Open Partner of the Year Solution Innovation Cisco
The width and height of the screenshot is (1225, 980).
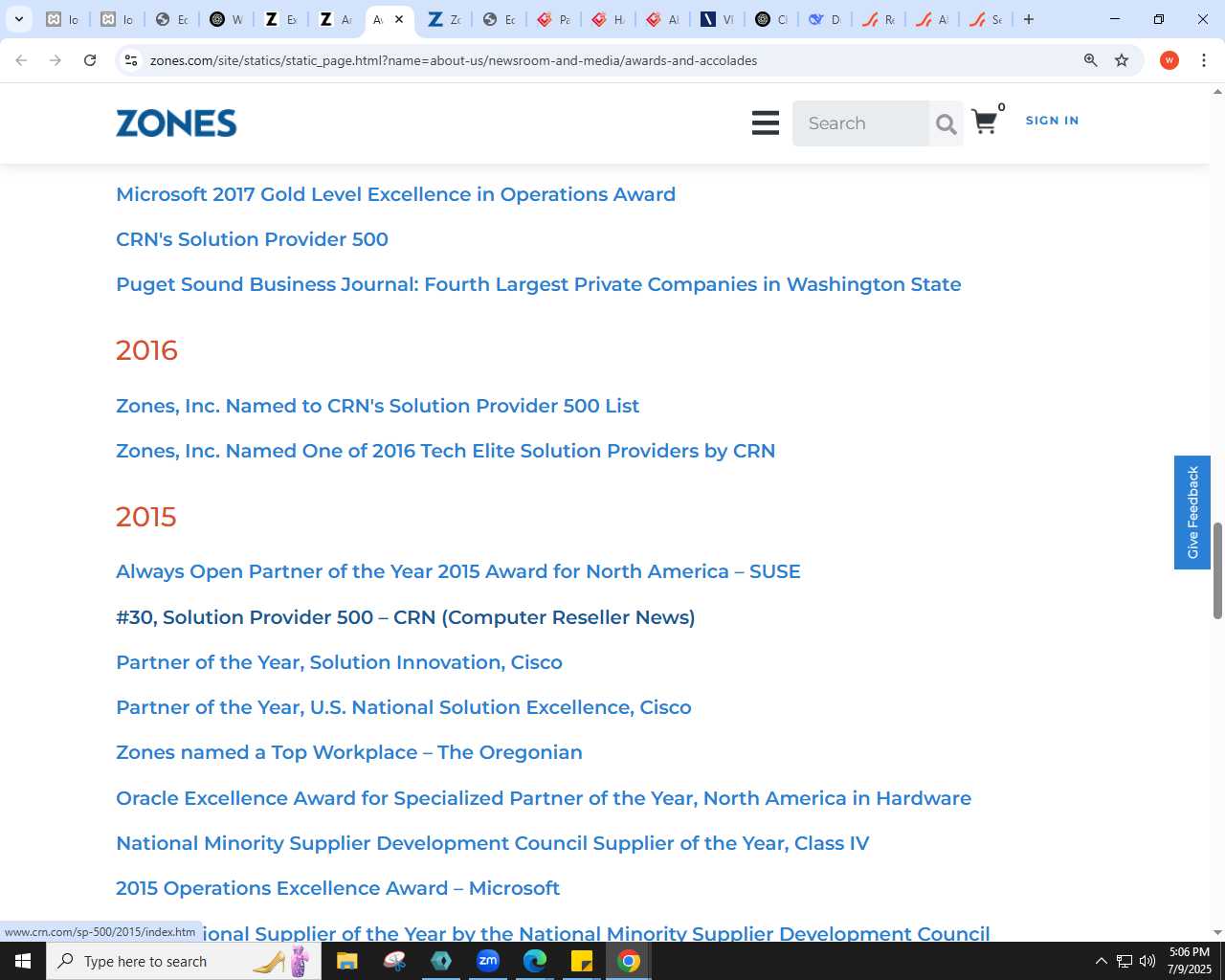[339, 662]
